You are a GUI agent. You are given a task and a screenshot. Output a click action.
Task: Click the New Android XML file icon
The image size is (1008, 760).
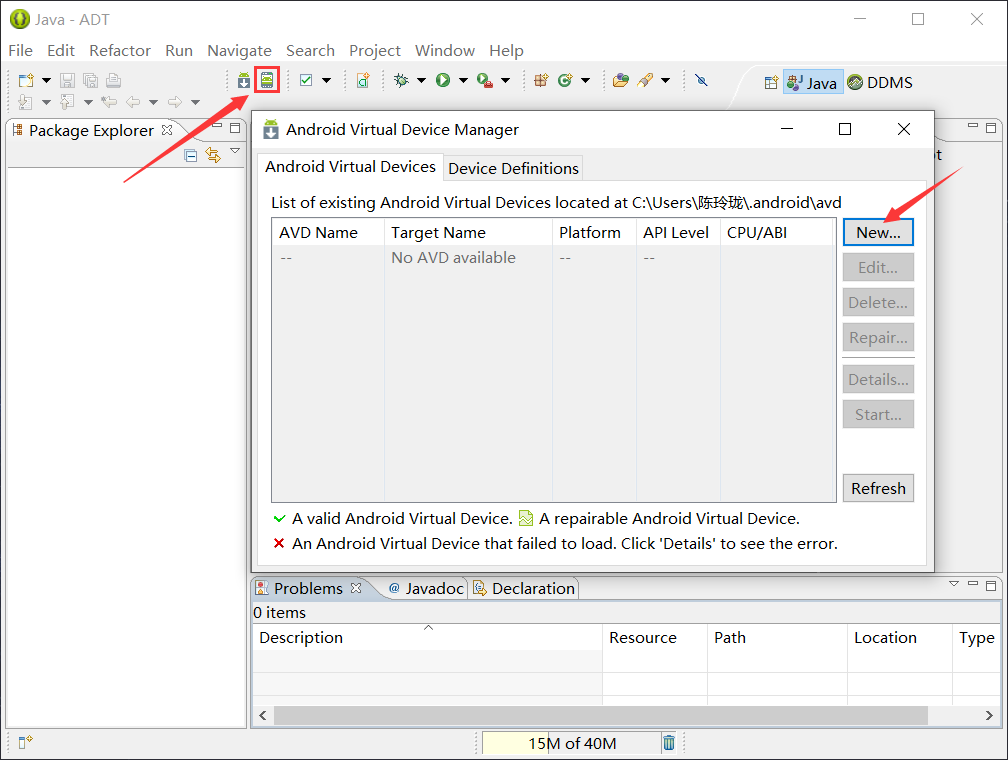[x=363, y=80]
